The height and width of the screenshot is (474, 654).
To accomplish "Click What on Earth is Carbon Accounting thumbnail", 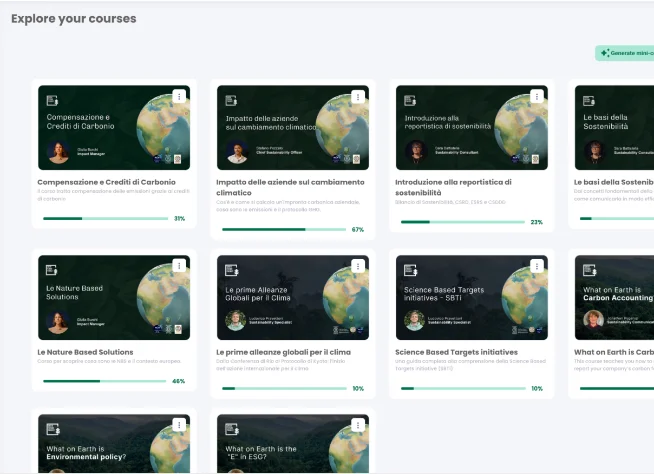I will coord(614,298).
